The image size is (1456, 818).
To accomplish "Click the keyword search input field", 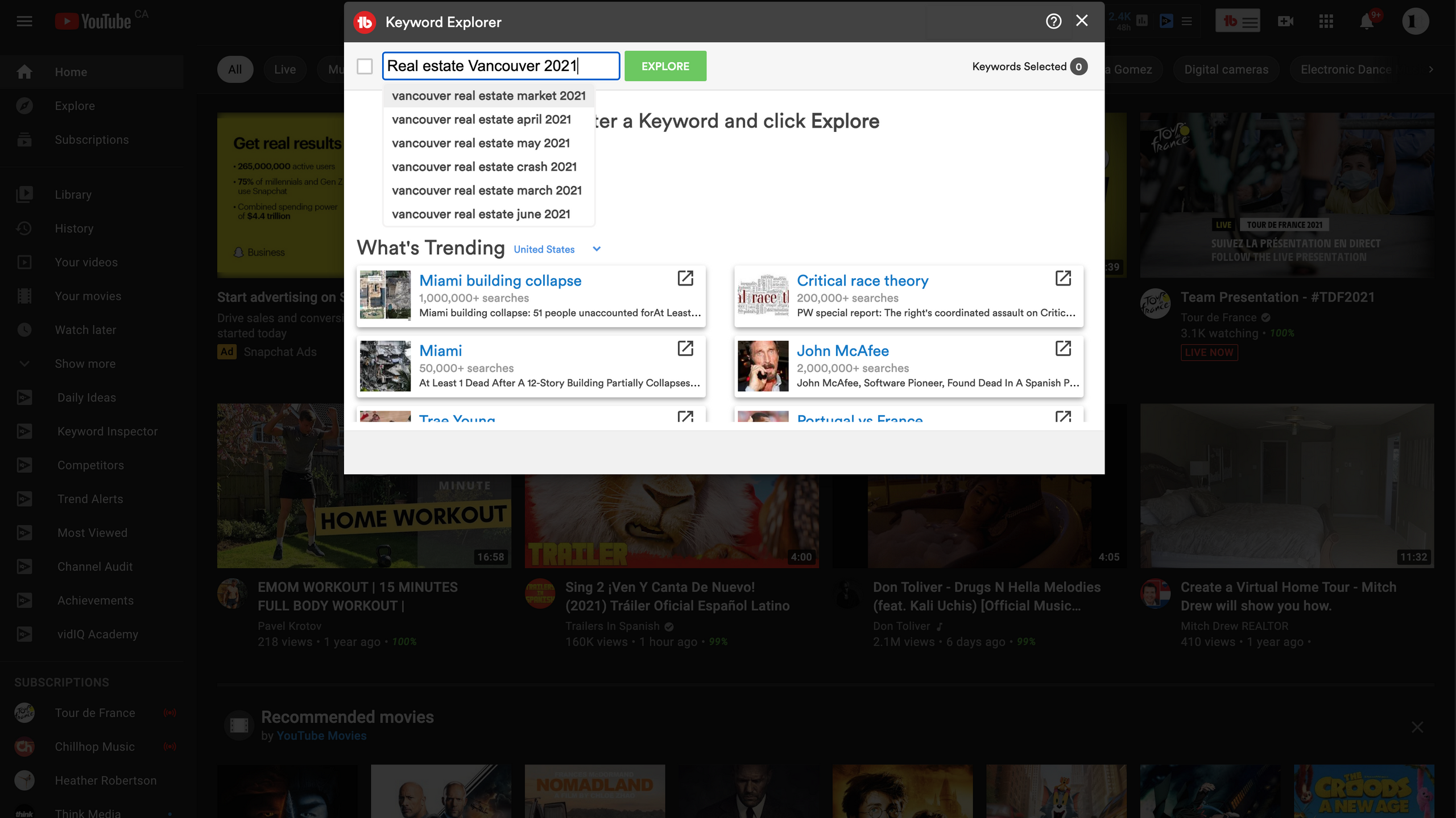I will pos(500,66).
